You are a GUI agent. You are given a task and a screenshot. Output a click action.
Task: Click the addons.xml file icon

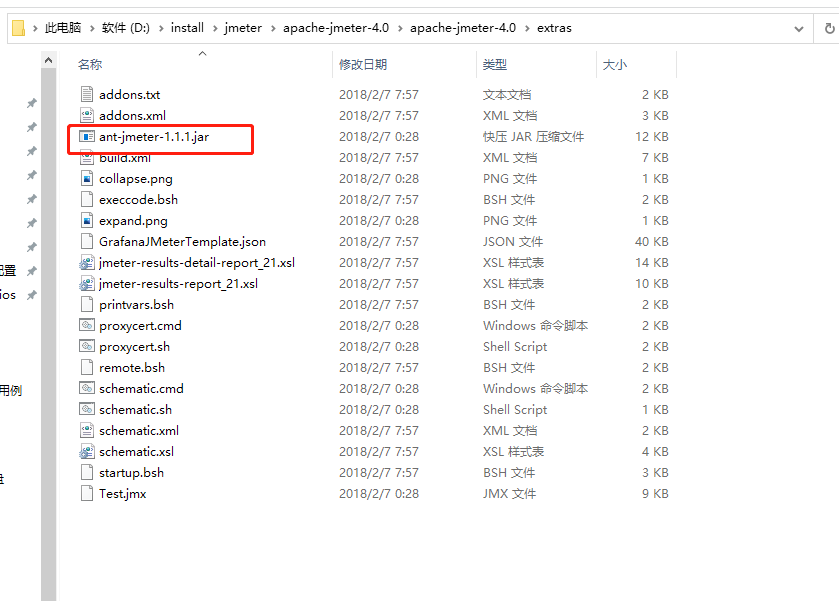(x=87, y=115)
